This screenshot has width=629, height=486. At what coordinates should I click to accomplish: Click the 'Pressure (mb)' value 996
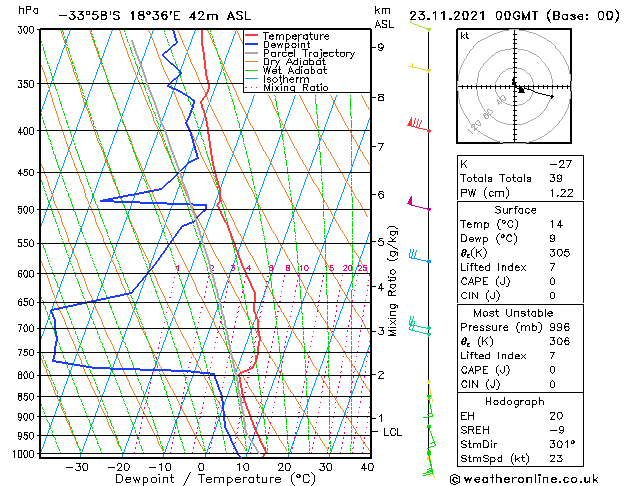(560, 327)
